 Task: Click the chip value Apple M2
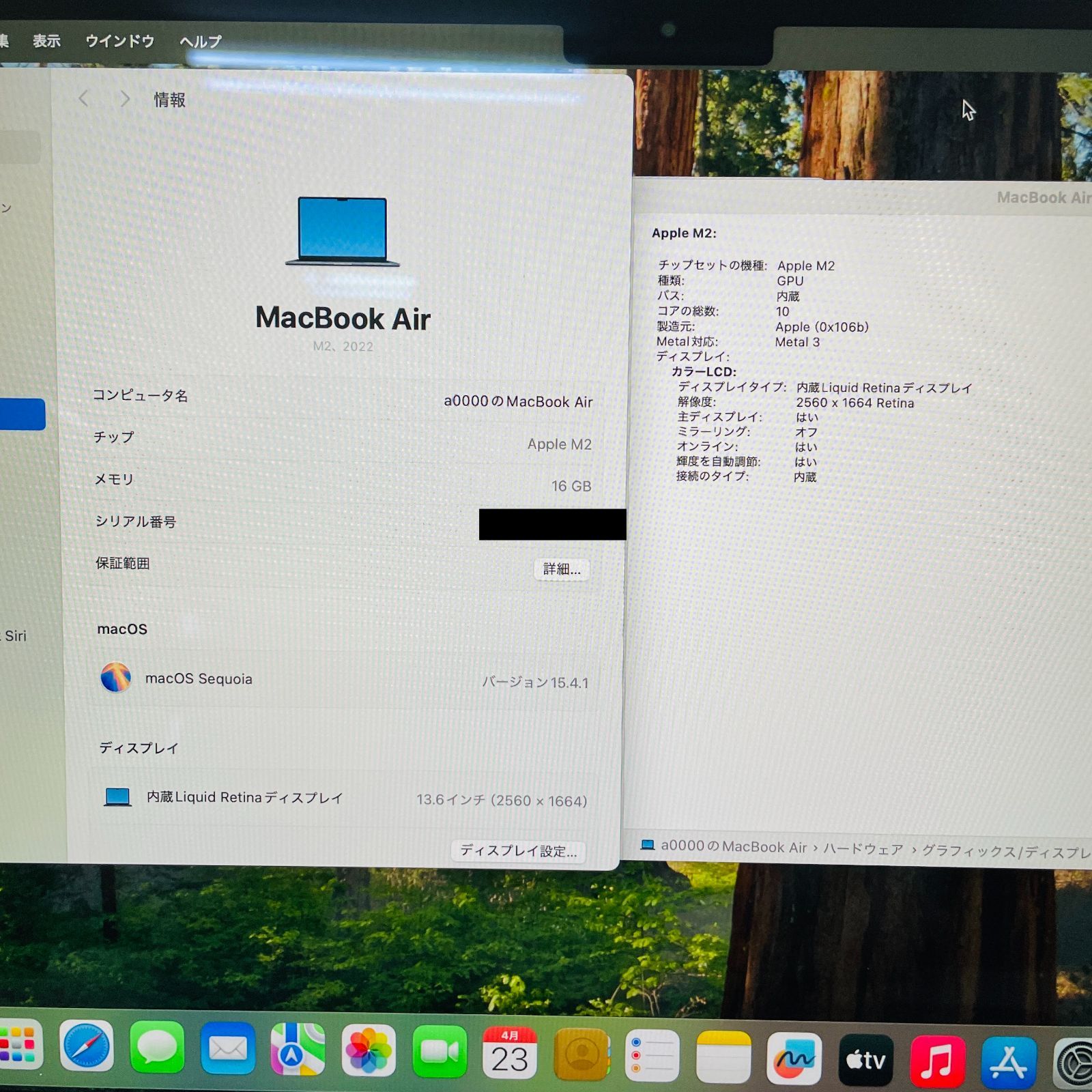[x=560, y=444]
